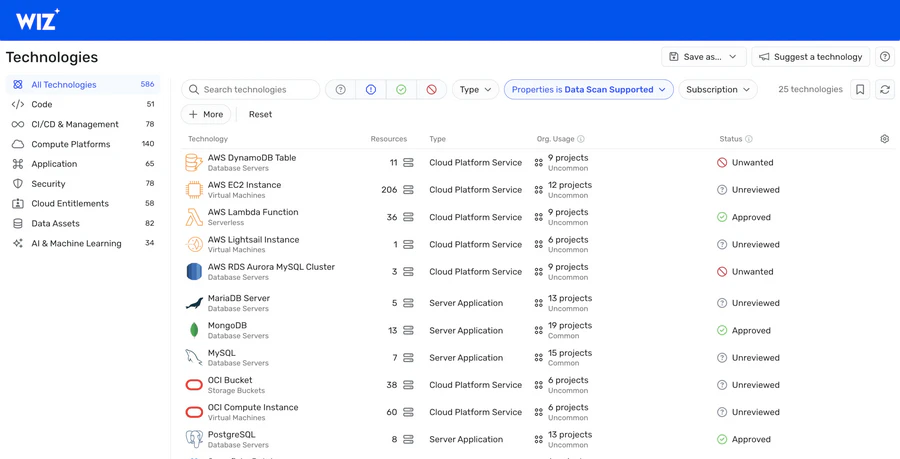
Task: Sort by Type column header
Action: click(437, 139)
